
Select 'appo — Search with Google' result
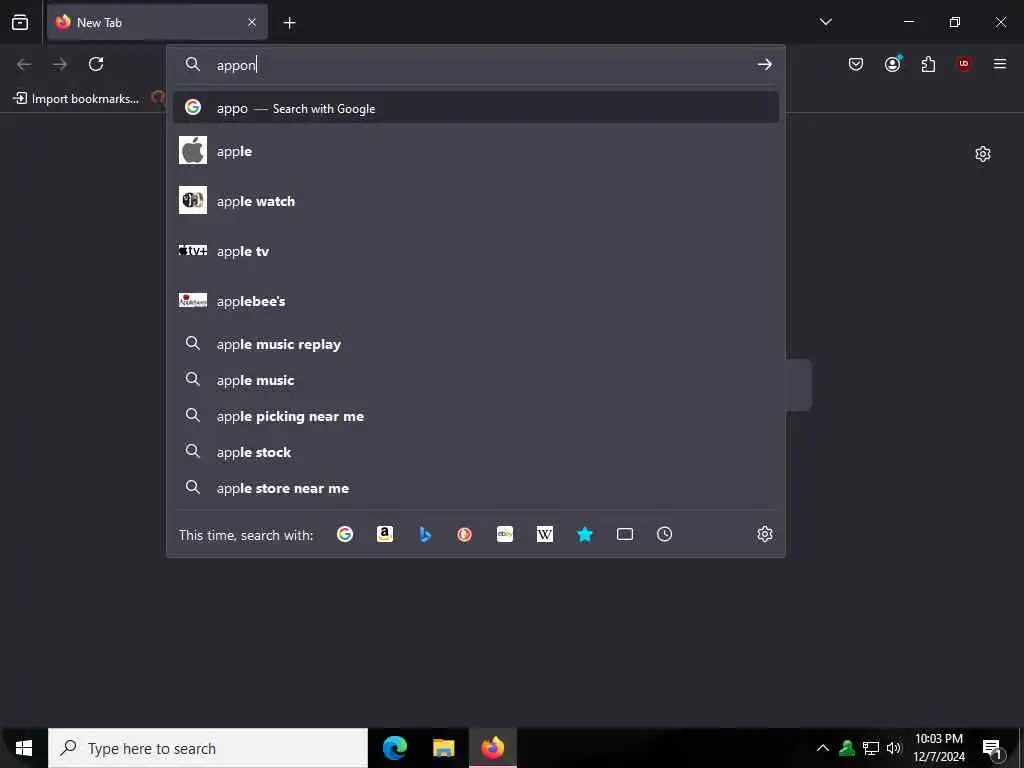tap(475, 108)
